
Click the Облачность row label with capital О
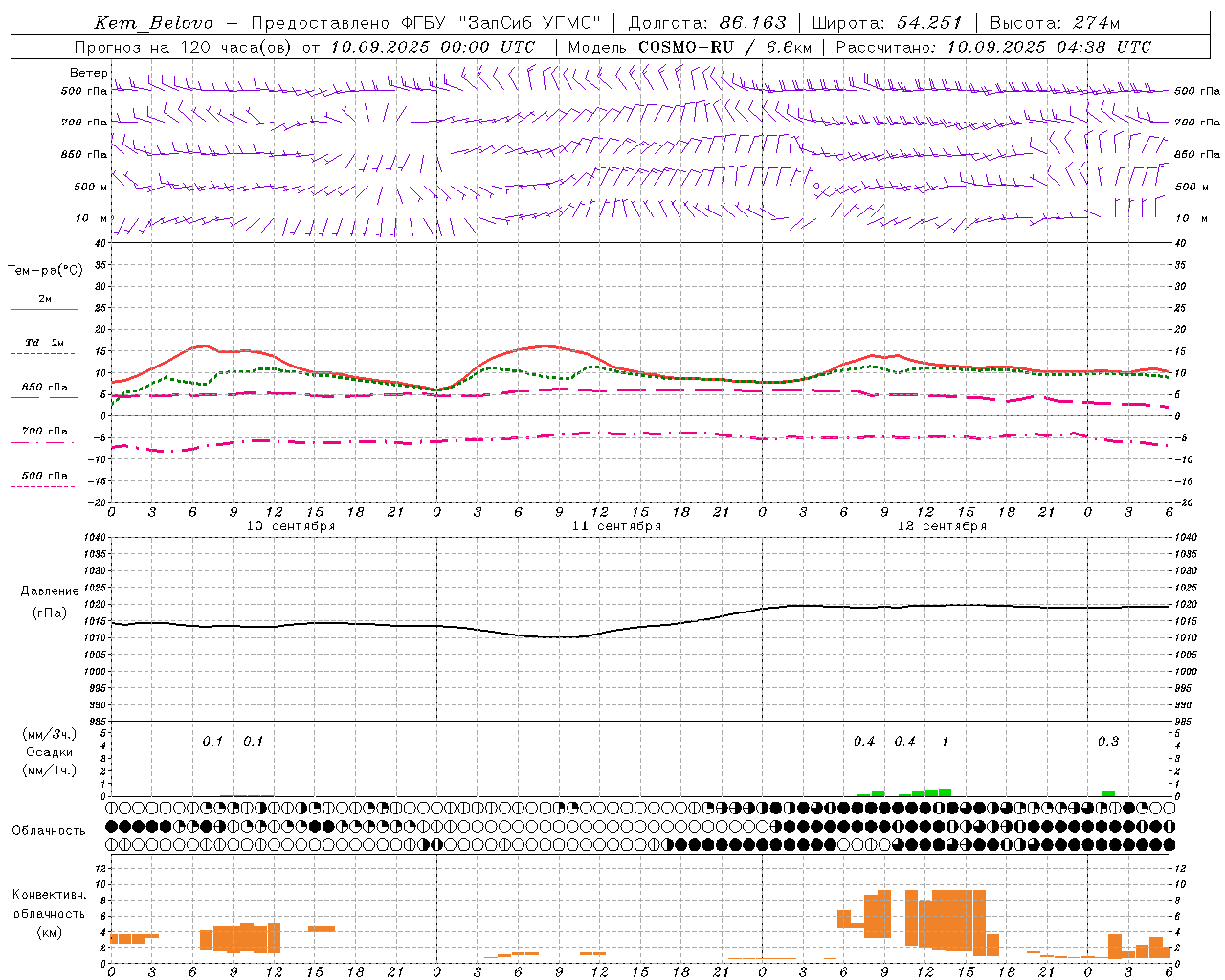(x=49, y=831)
